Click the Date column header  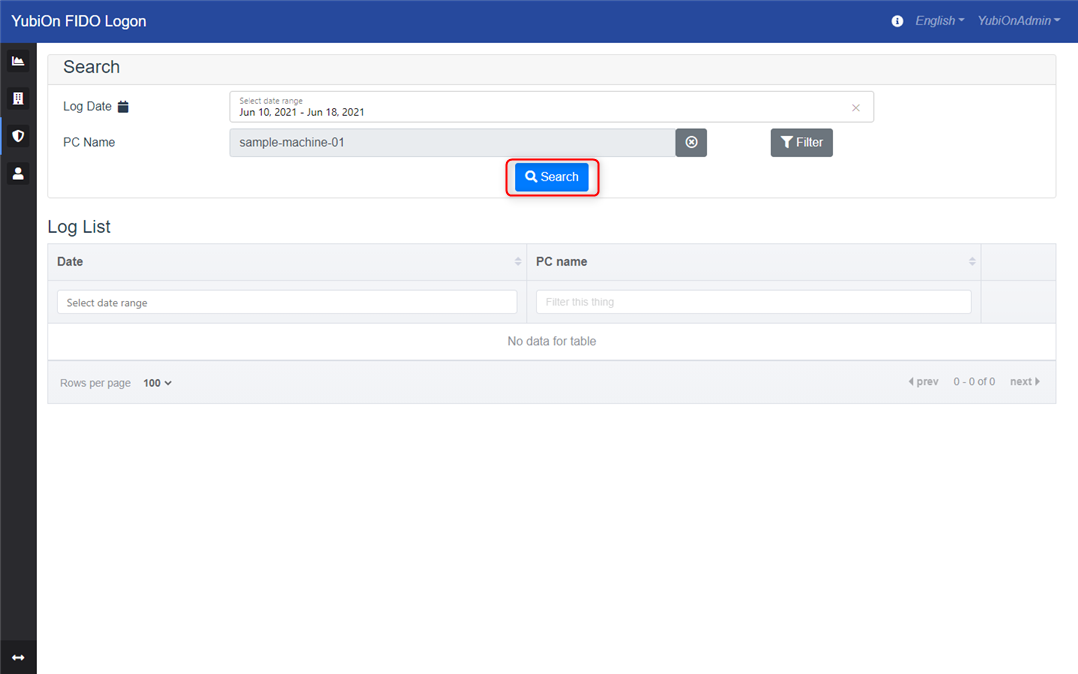(287, 261)
